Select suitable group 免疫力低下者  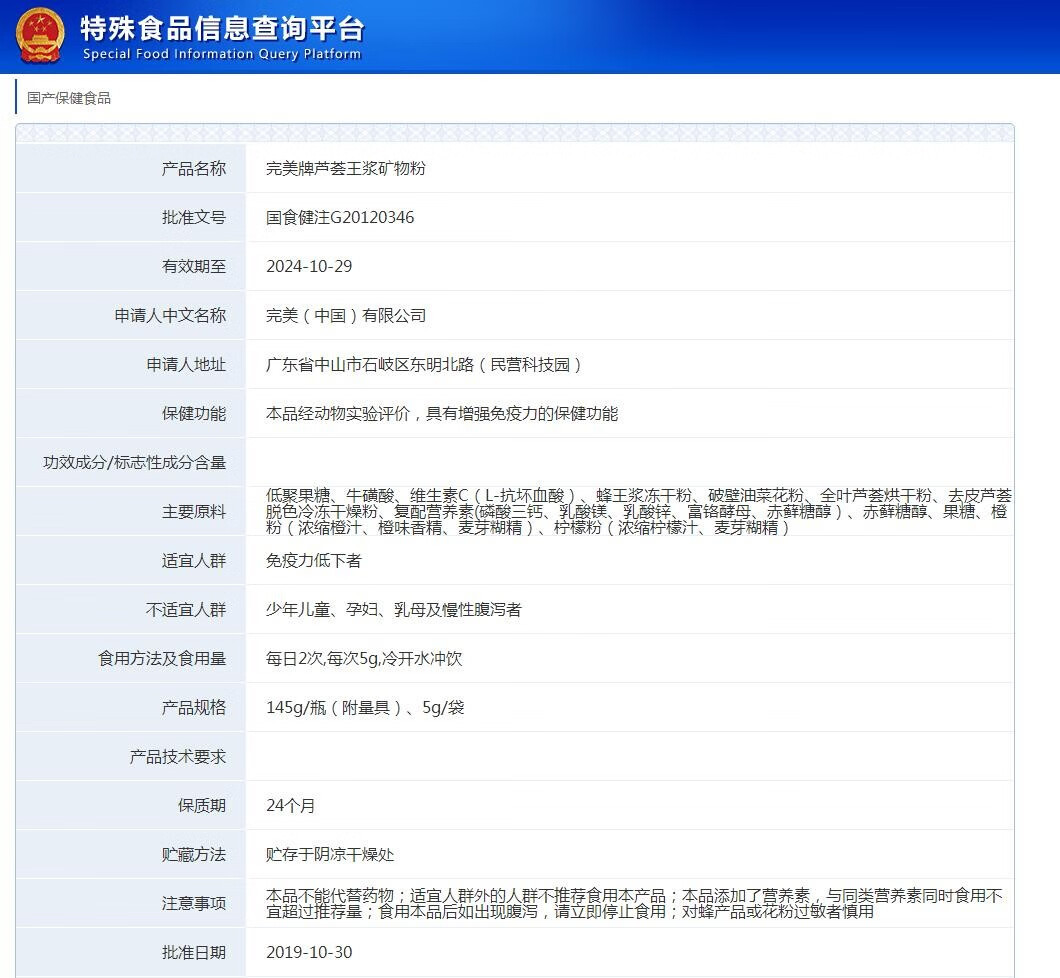[x=314, y=560]
